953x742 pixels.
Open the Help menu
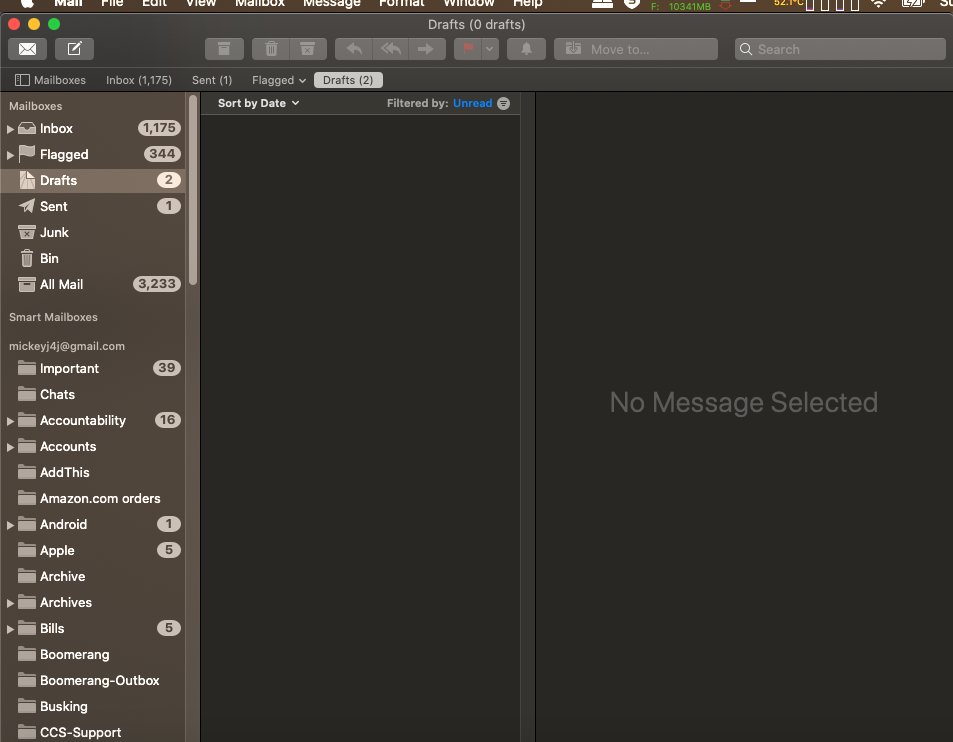pyautogui.click(x=528, y=3)
